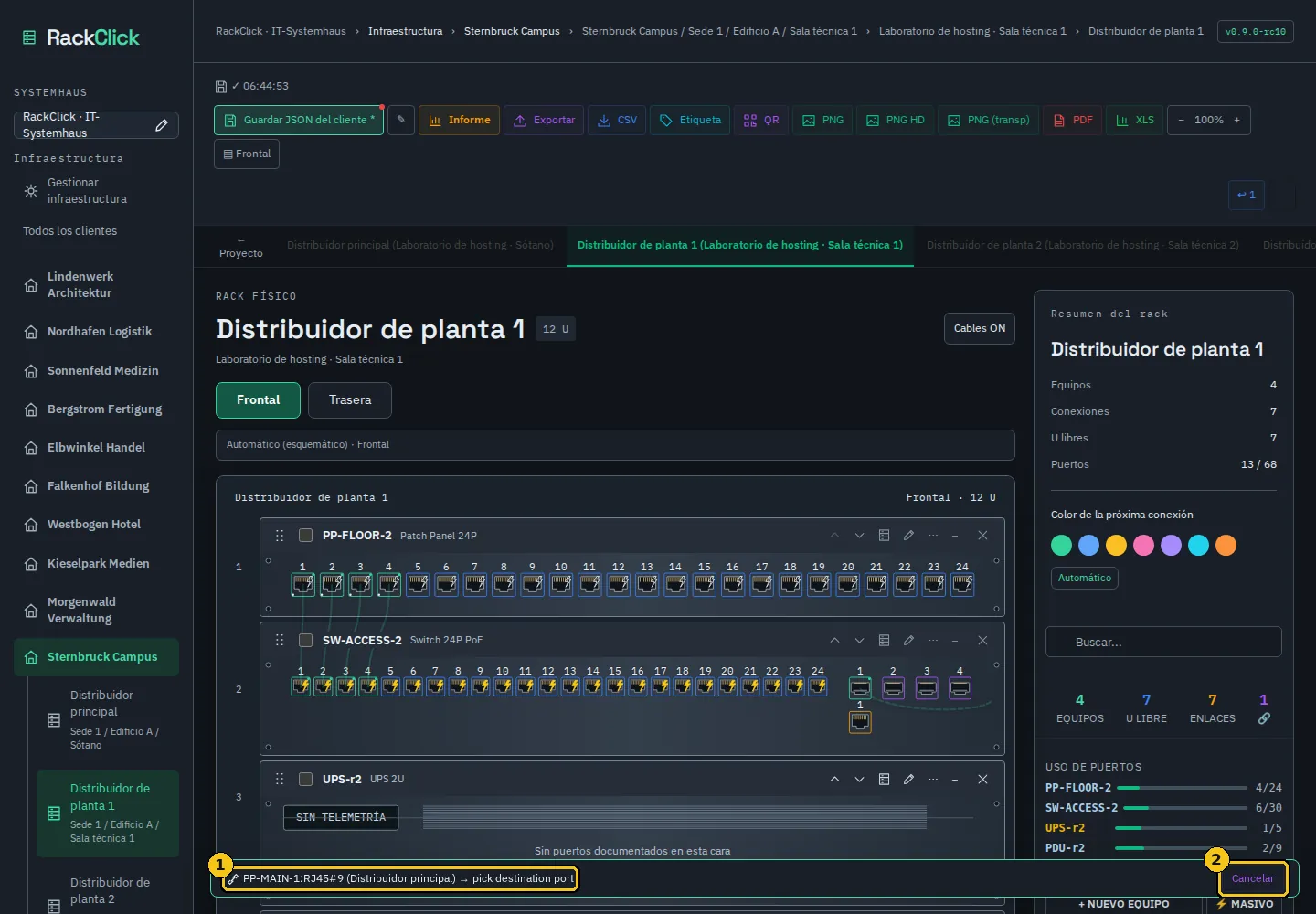This screenshot has height=914, width=1316.
Task: Edit UPS-r2 using its pencil icon
Action: click(908, 780)
